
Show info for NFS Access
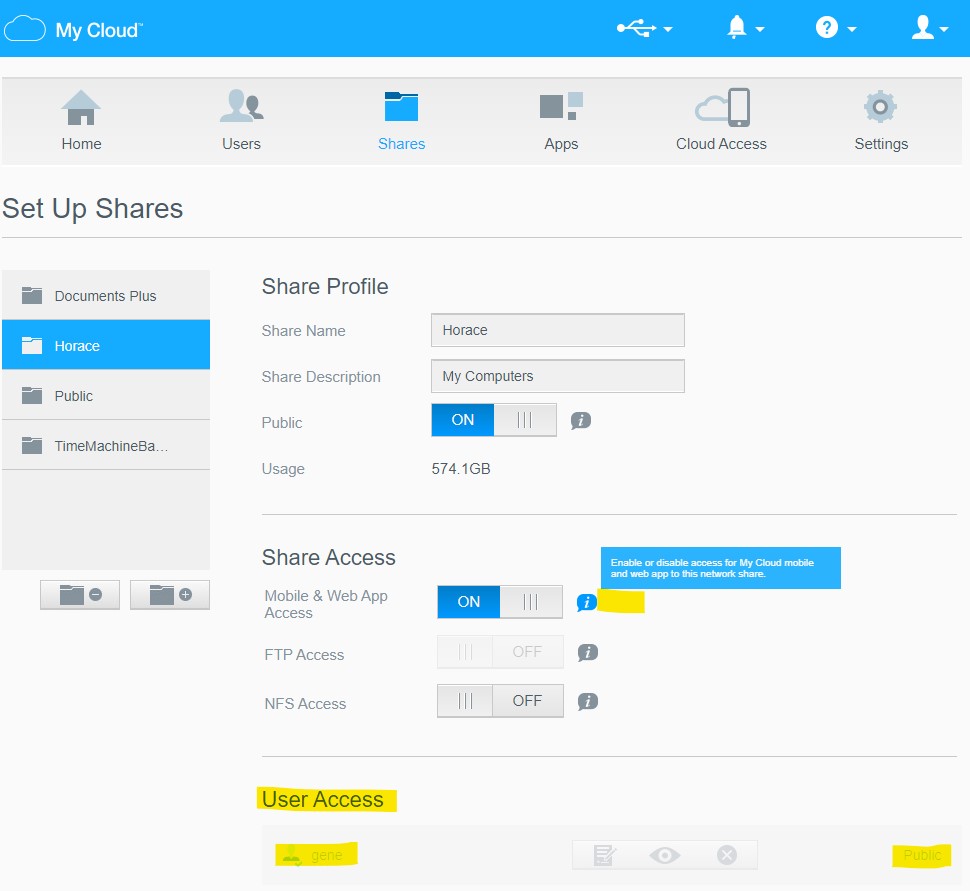pyautogui.click(x=587, y=701)
